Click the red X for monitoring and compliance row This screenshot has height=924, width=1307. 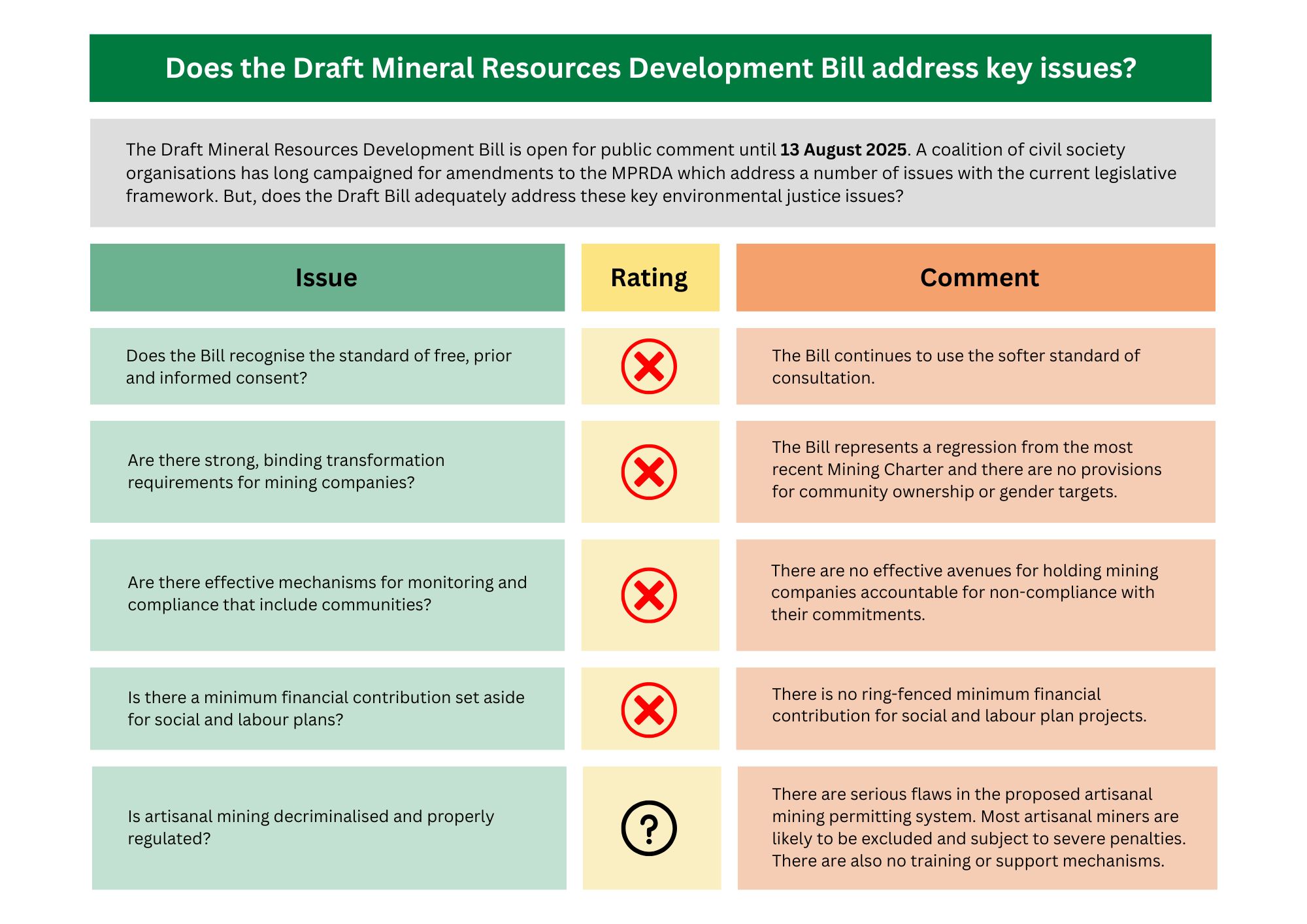648,595
